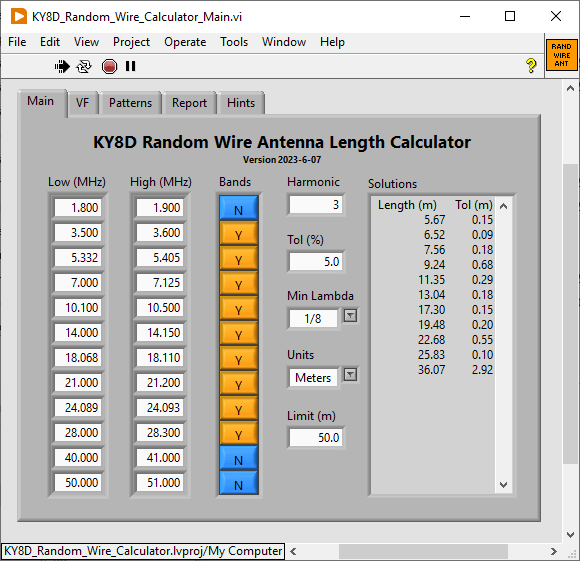The width and height of the screenshot is (580, 561).
Task: Toggle the Bands button for the 7.000 MHz row
Action: (239, 283)
